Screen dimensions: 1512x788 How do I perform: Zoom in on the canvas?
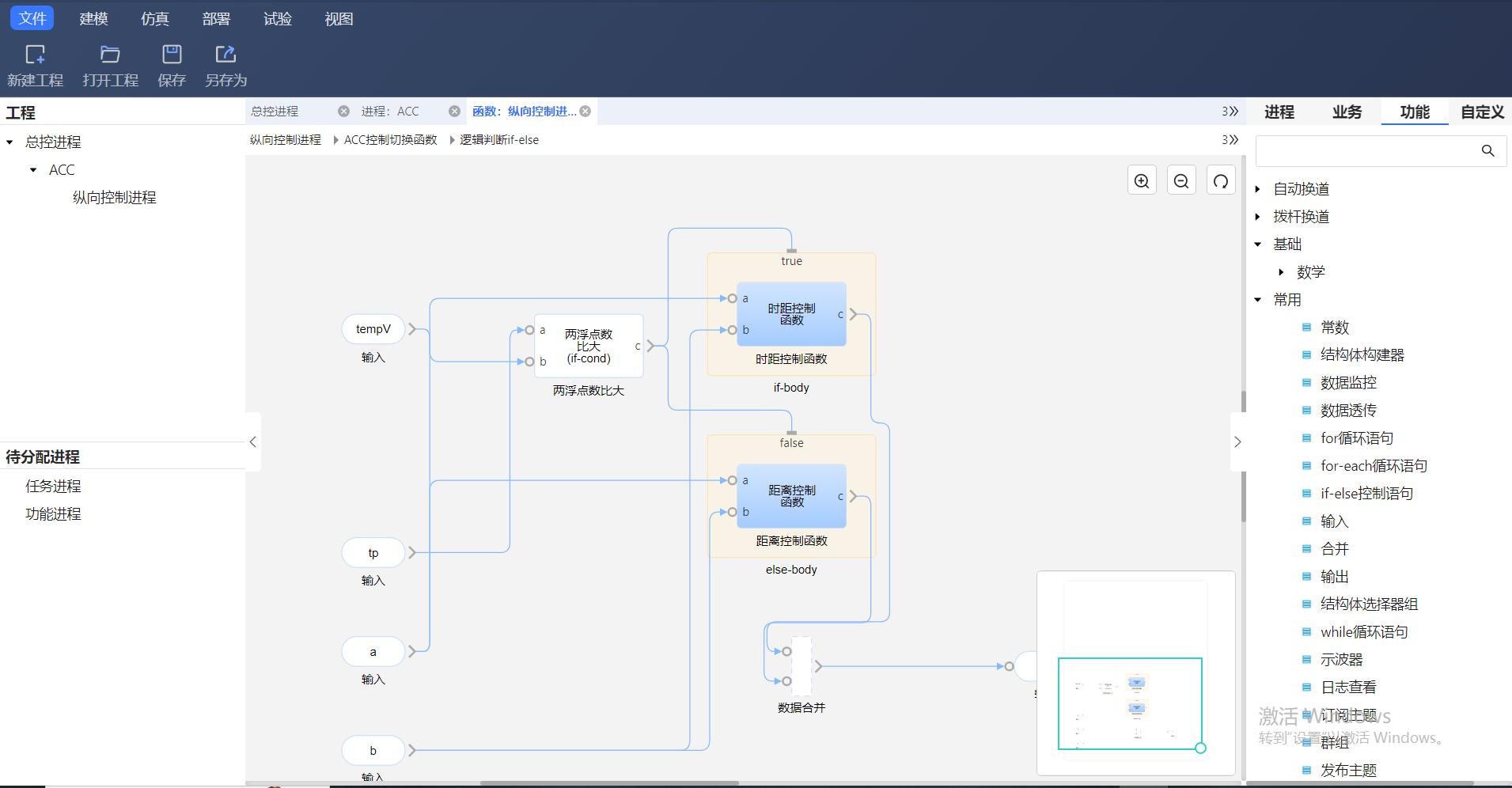tap(1142, 180)
